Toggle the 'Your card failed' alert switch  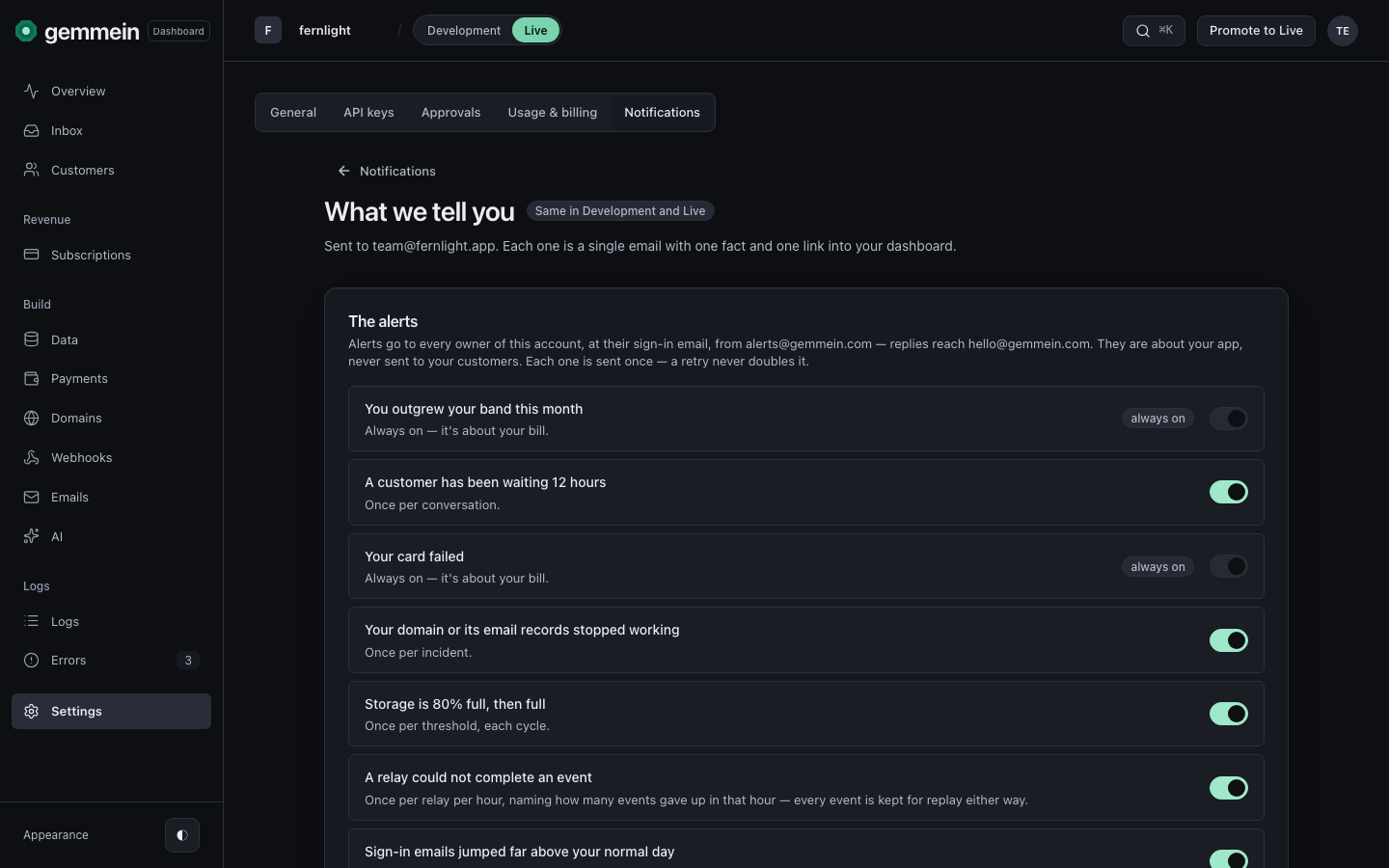tap(1229, 566)
